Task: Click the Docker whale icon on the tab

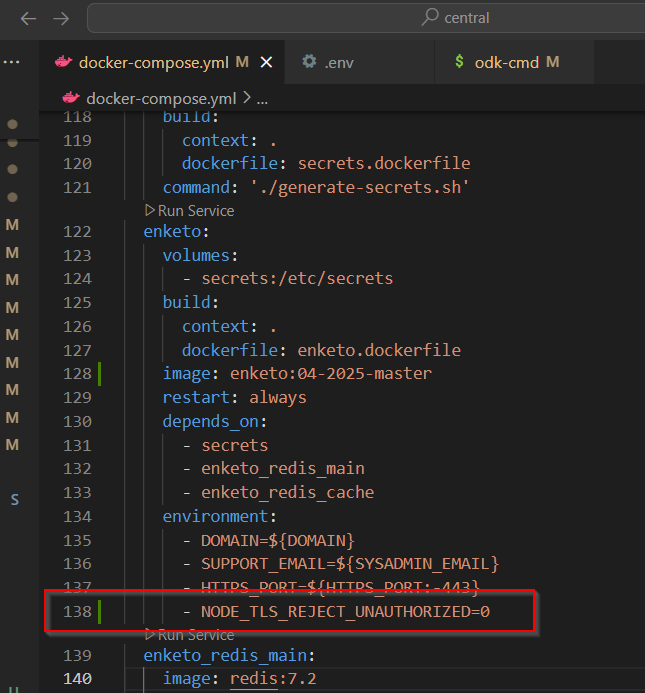Action: coord(63,62)
